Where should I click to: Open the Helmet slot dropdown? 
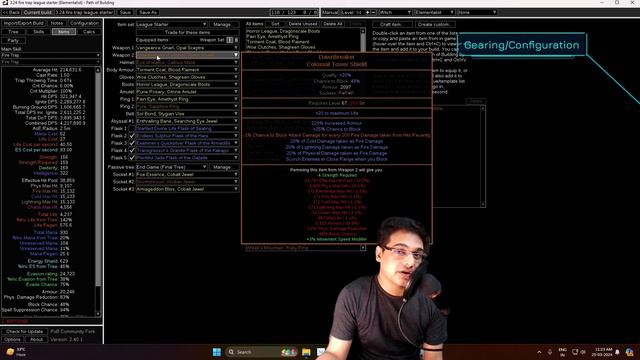187,62
